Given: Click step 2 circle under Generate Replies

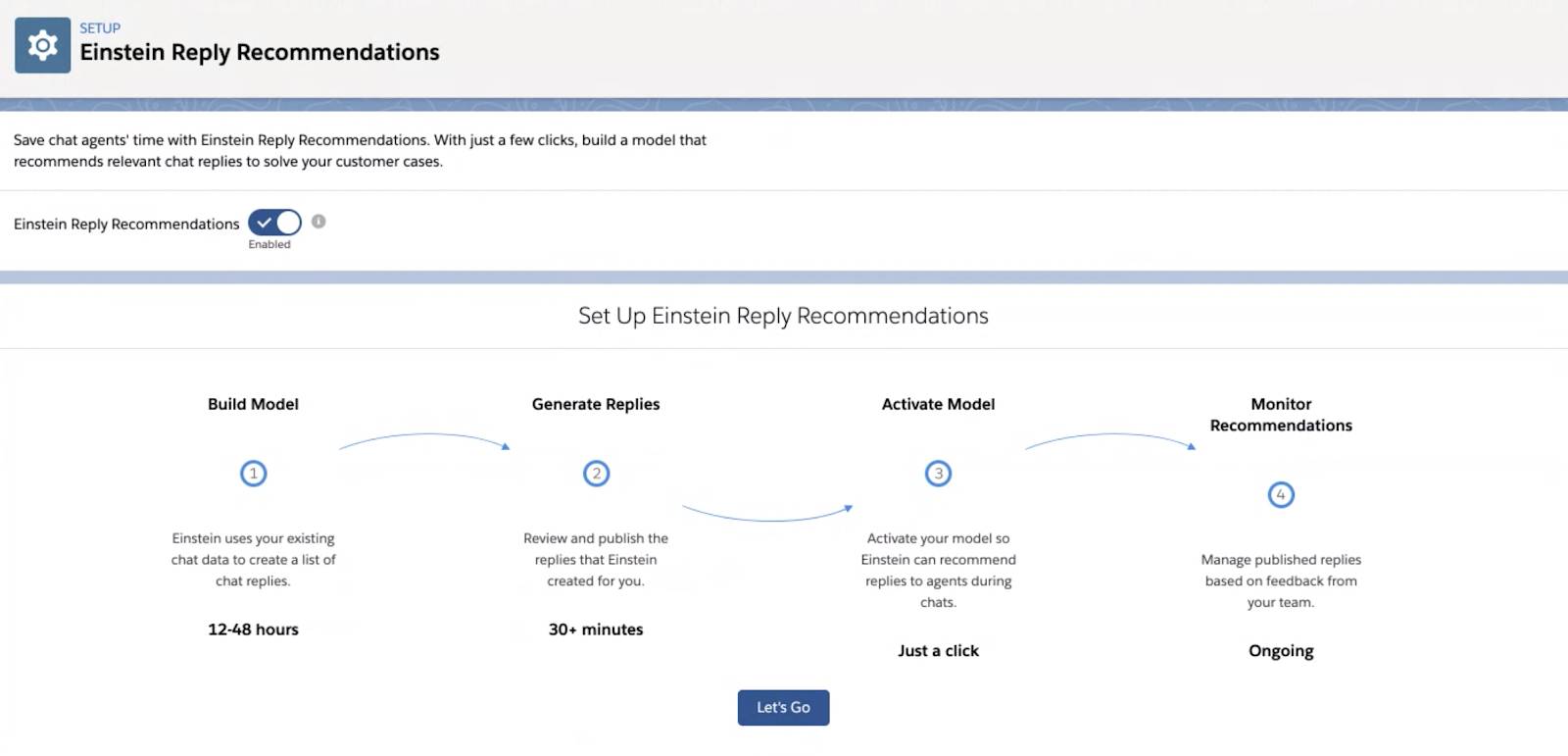Looking at the screenshot, I should point(596,474).
